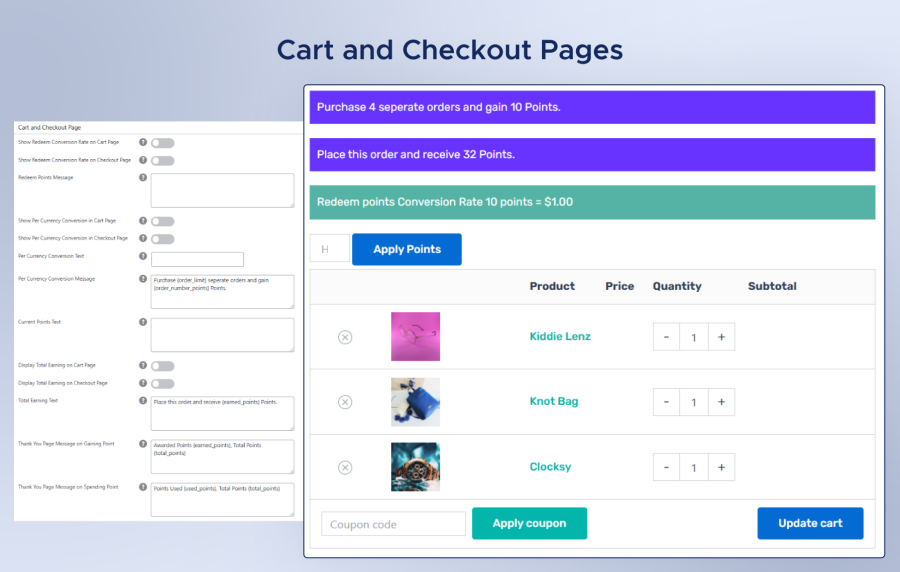The width and height of the screenshot is (900, 572).
Task: Click the Quantity column header
Action: coord(677,286)
